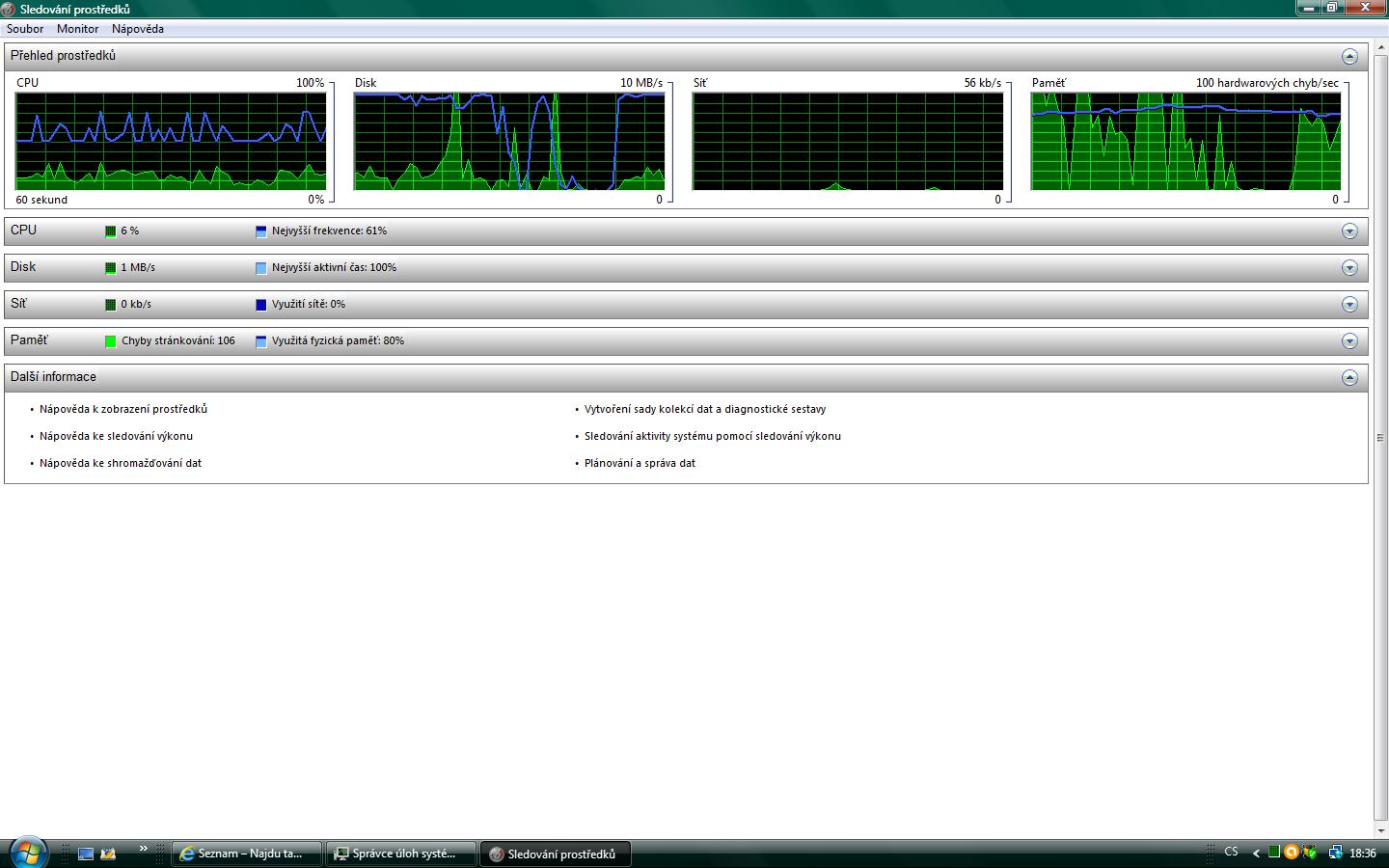Expand the CPU details section

[1349, 231]
